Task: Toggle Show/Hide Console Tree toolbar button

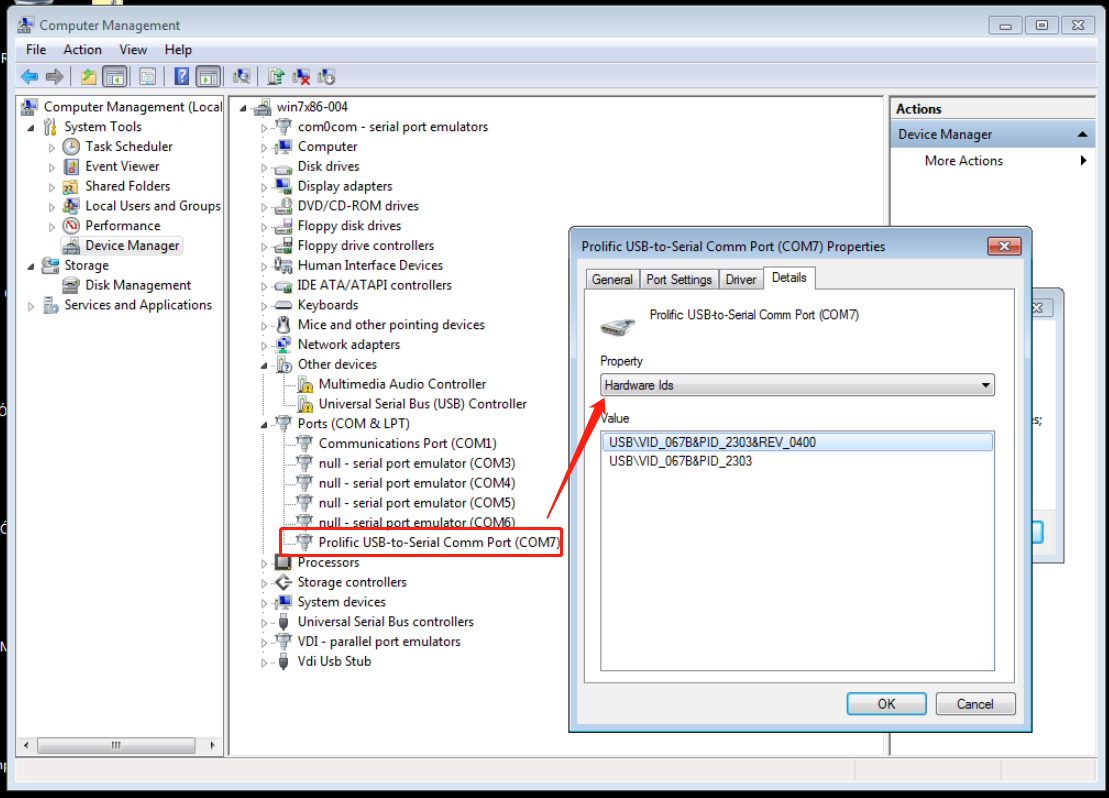Action: pos(115,76)
